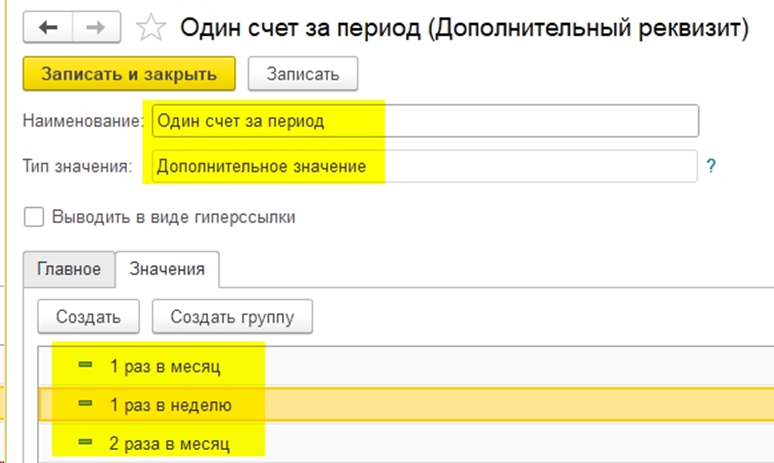Go forward with the right arrow button
774x463 pixels.
click(96, 27)
